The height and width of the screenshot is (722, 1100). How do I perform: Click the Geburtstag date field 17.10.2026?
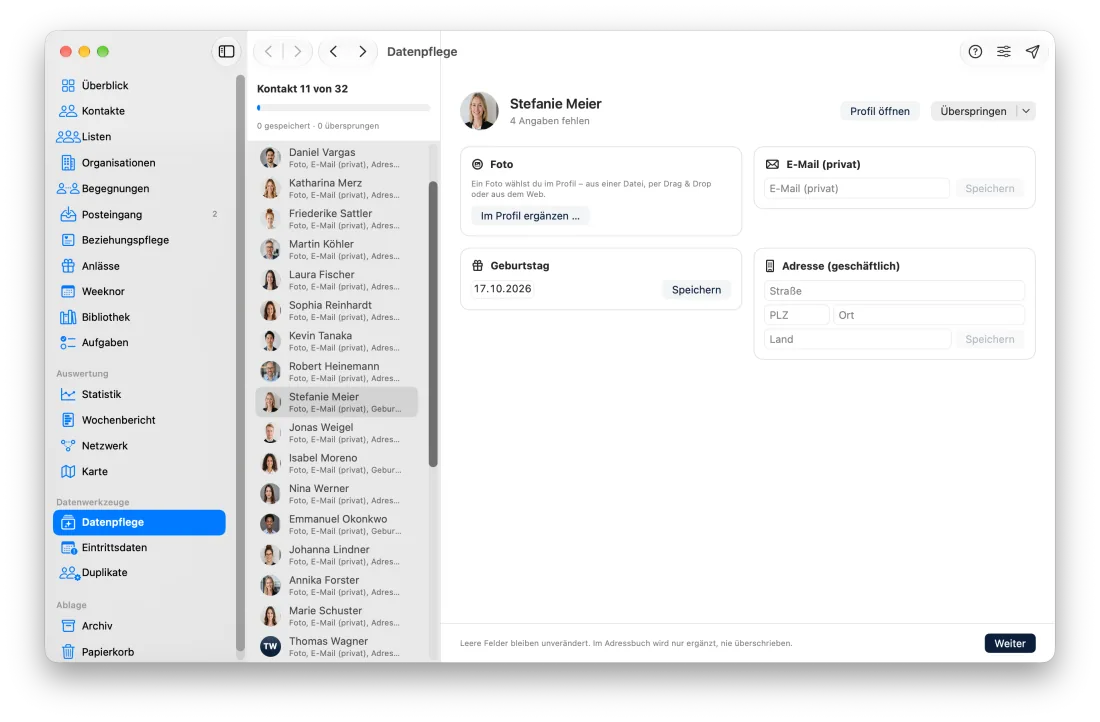point(502,289)
